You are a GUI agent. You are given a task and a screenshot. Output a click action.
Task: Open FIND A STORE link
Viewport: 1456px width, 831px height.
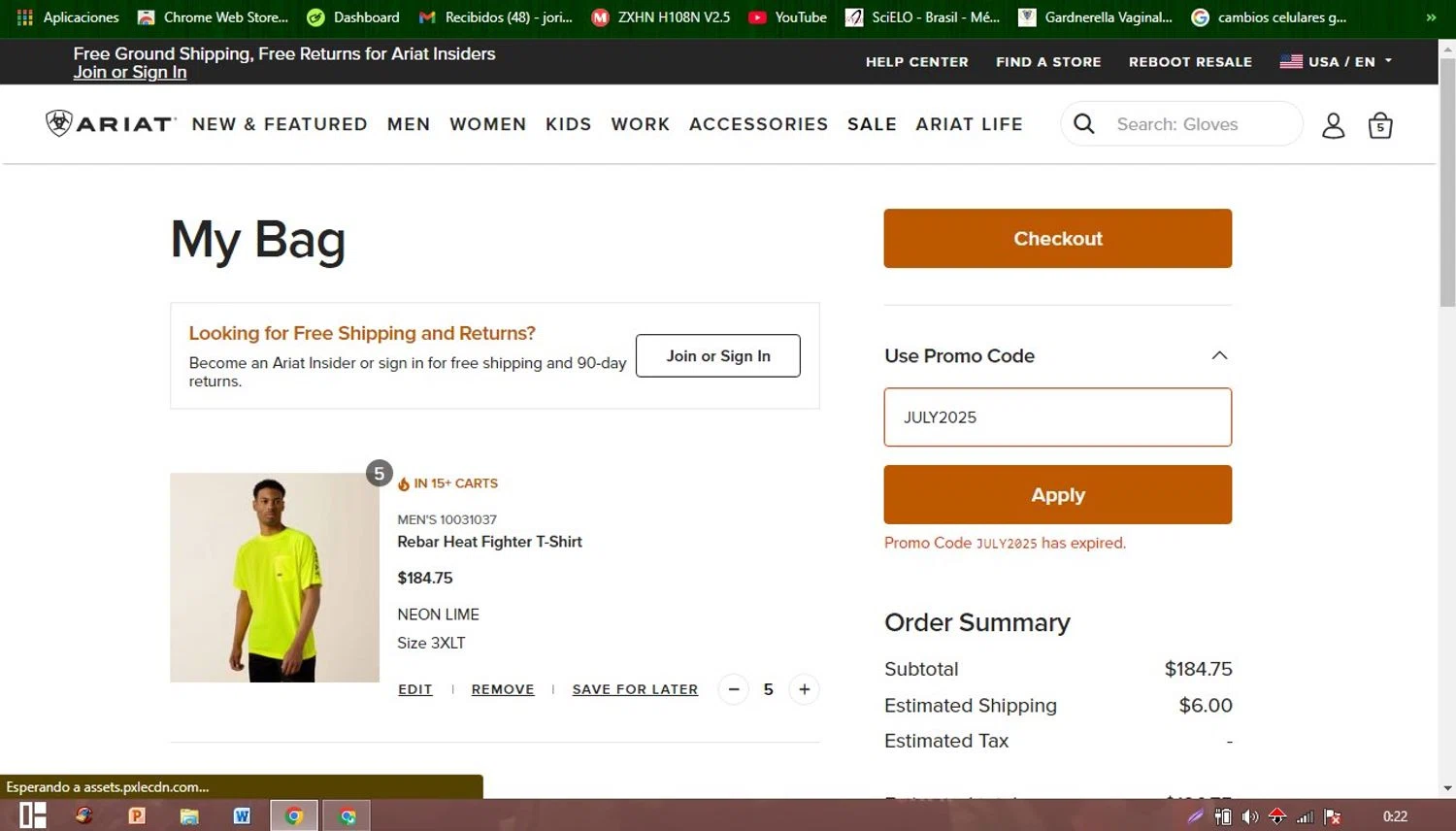1048,61
